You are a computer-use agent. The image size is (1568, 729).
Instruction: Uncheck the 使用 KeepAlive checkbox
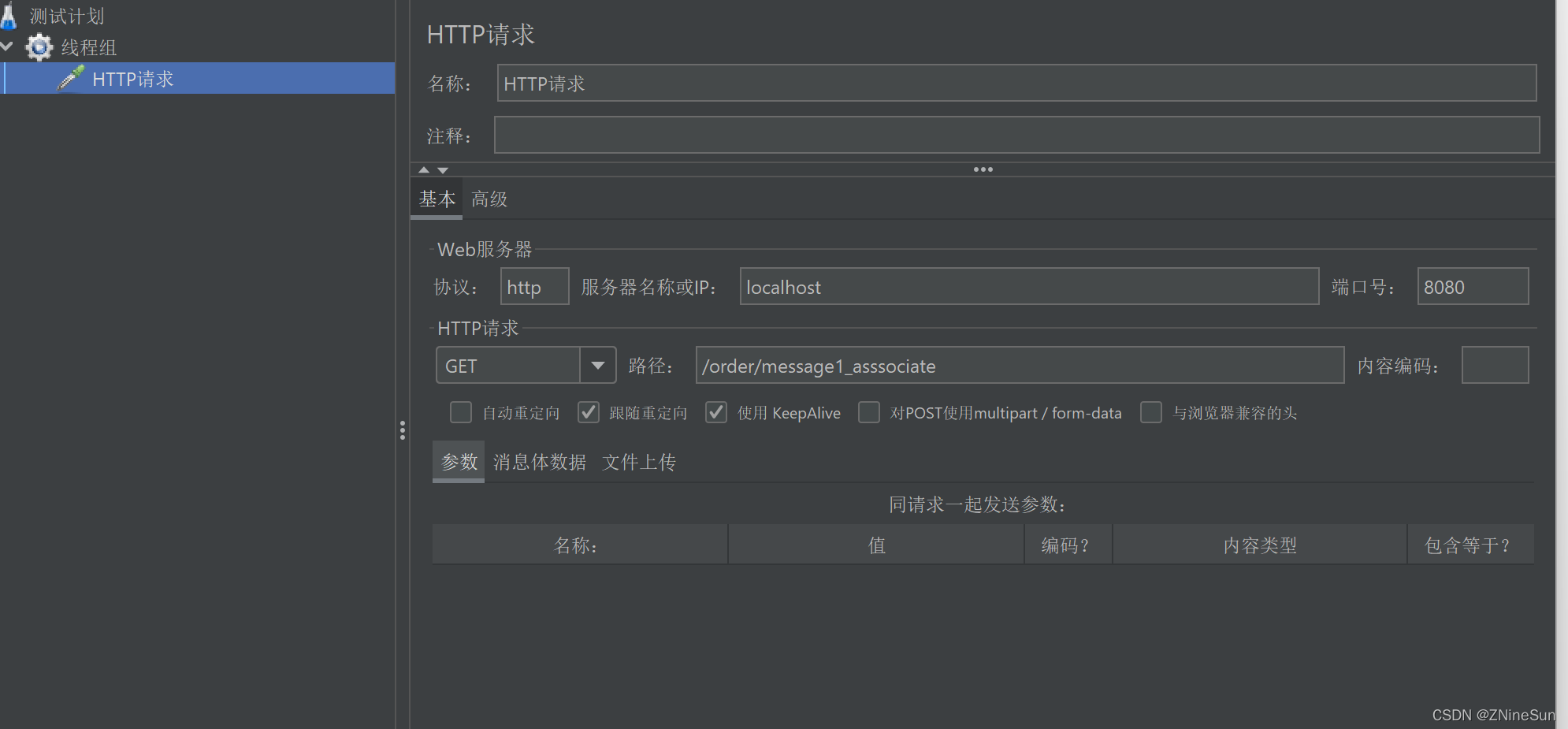[716, 412]
